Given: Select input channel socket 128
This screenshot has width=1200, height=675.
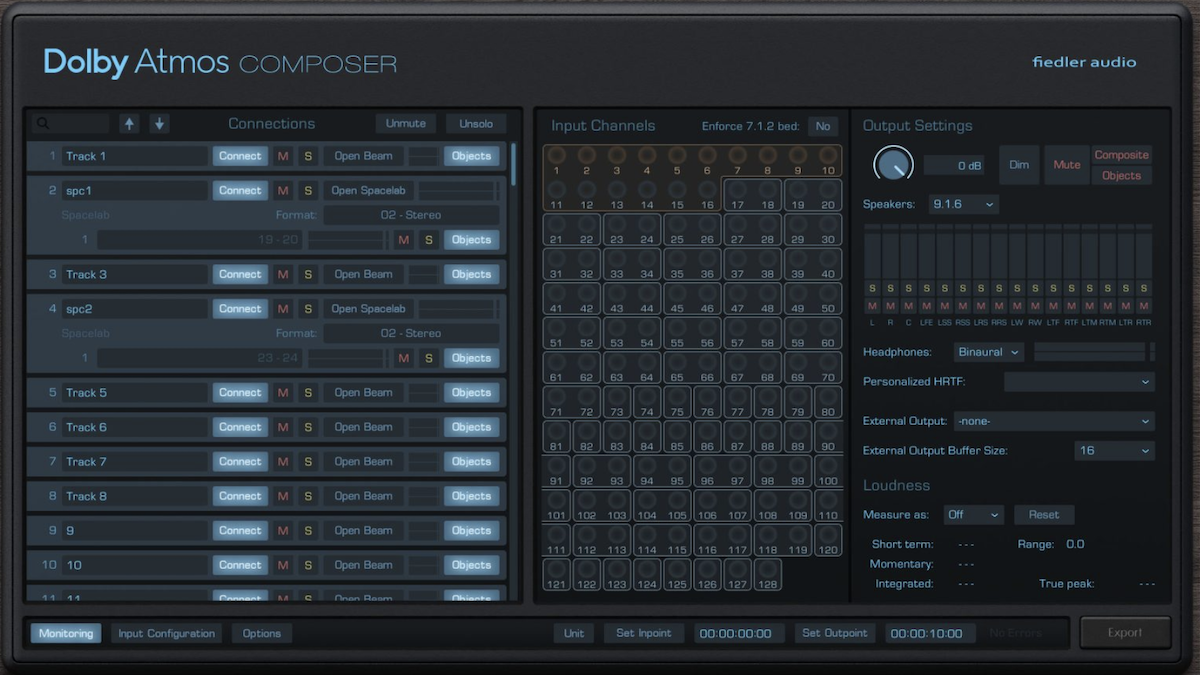Looking at the screenshot, I should pos(768,571).
